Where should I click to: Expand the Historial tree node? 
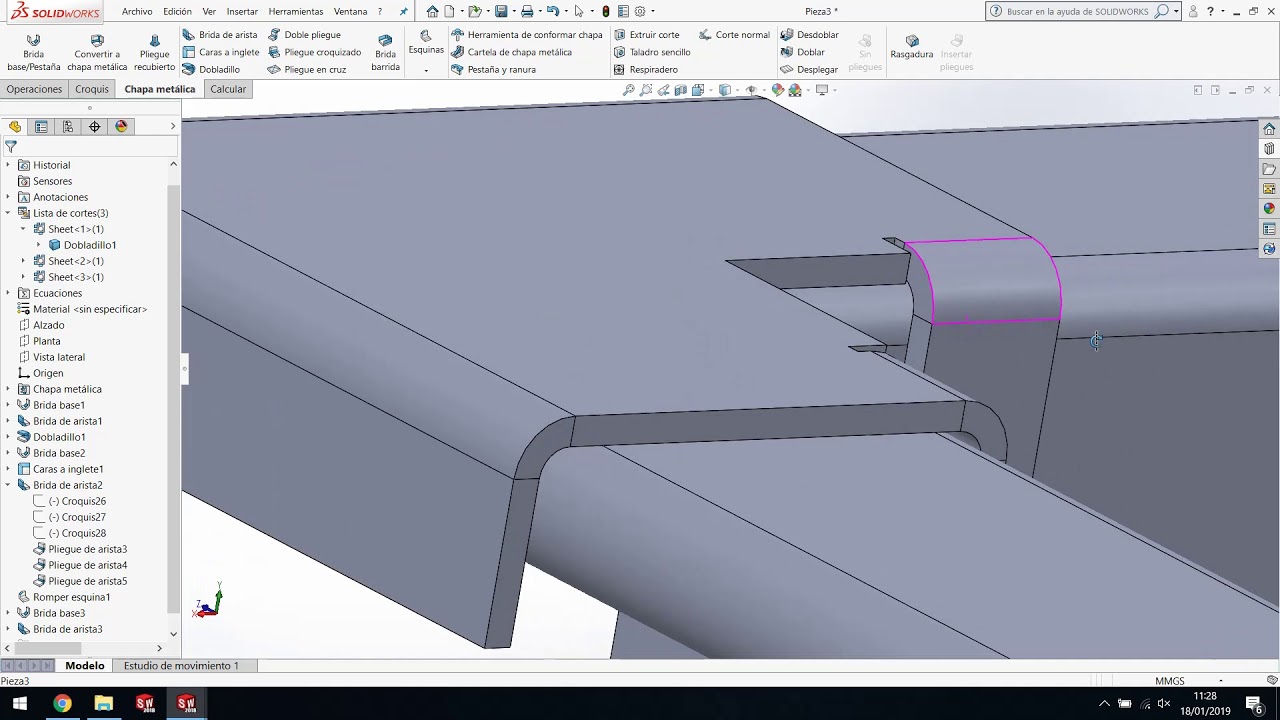(9, 165)
